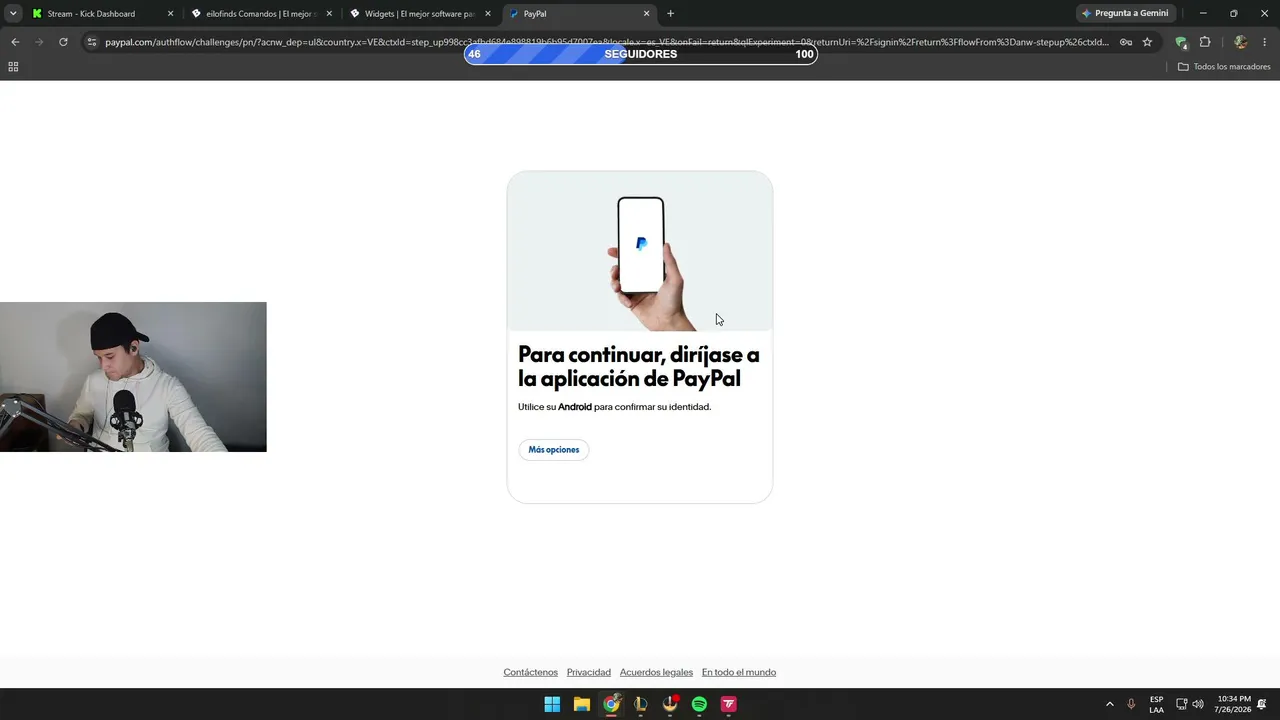Image resolution: width=1280 pixels, height=720 pixels.
Task: Open the Todos los marcadores folder
Action: tap(1224, 67)
